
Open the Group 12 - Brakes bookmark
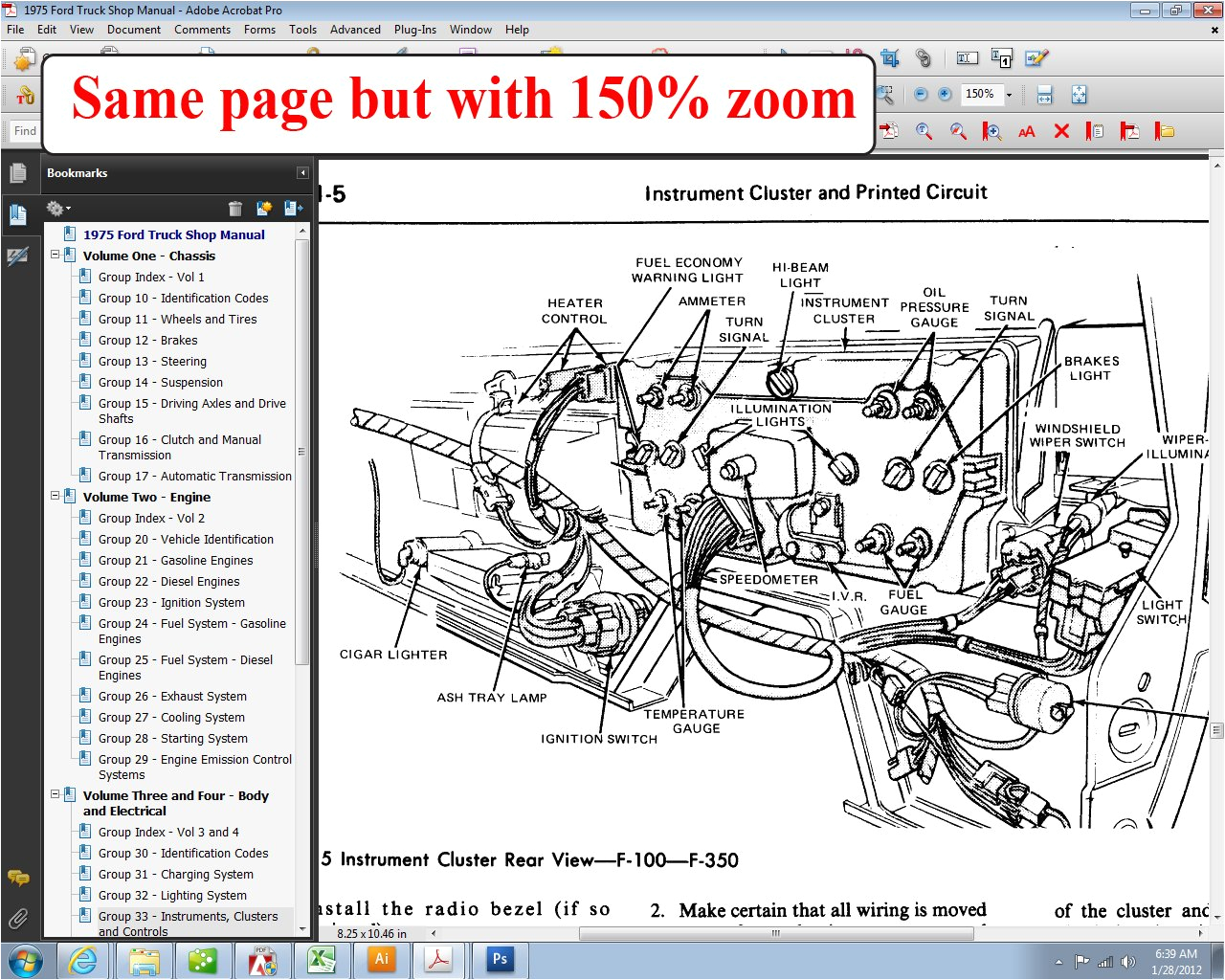(x=147, y=340)
